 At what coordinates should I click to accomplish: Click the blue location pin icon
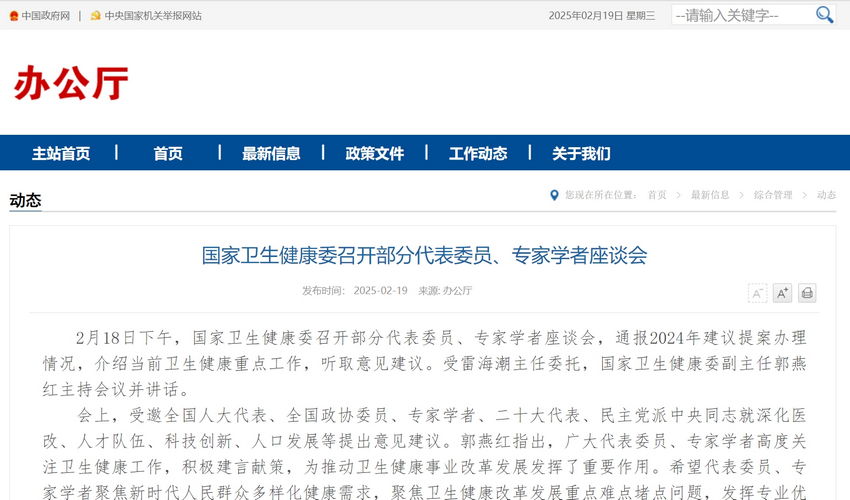554,195
